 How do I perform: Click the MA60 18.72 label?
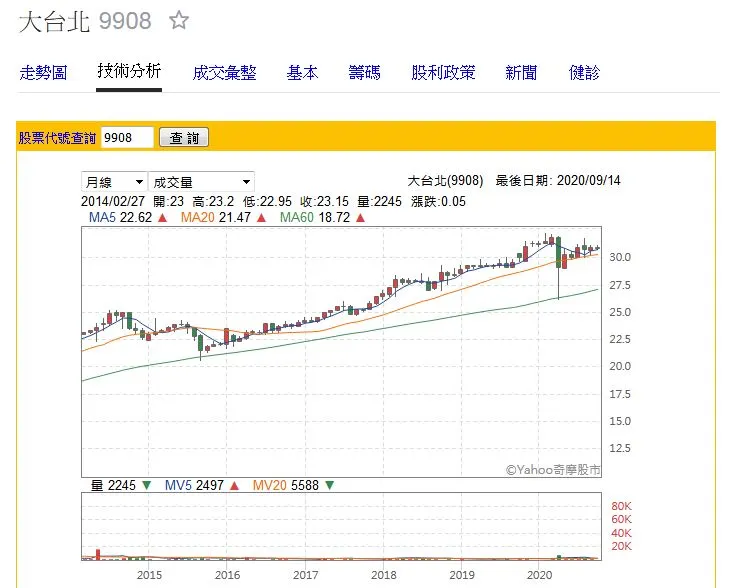(315, 218)
